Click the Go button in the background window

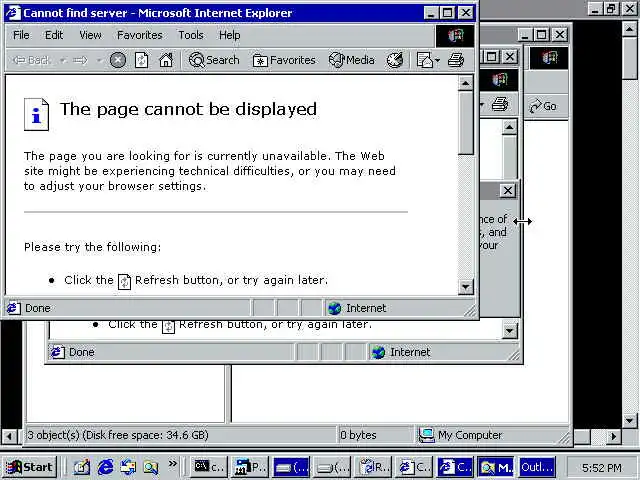pos(543,106)
